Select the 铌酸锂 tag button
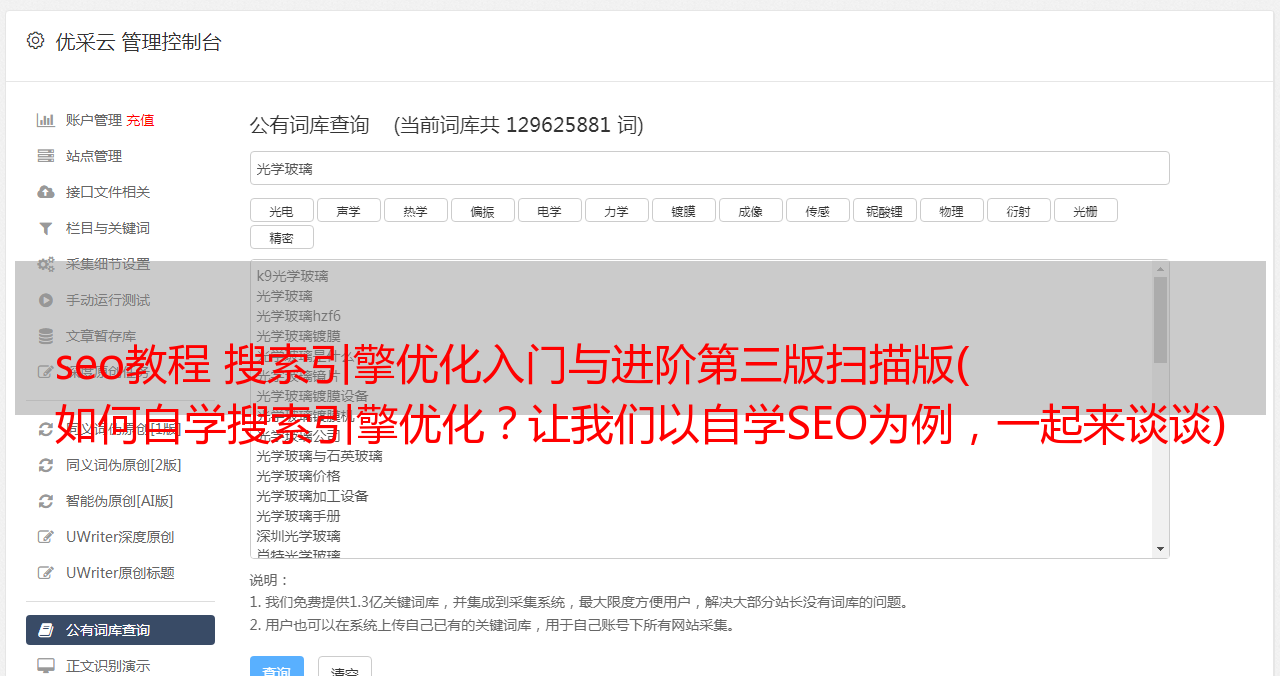 [x=884, y=210]
